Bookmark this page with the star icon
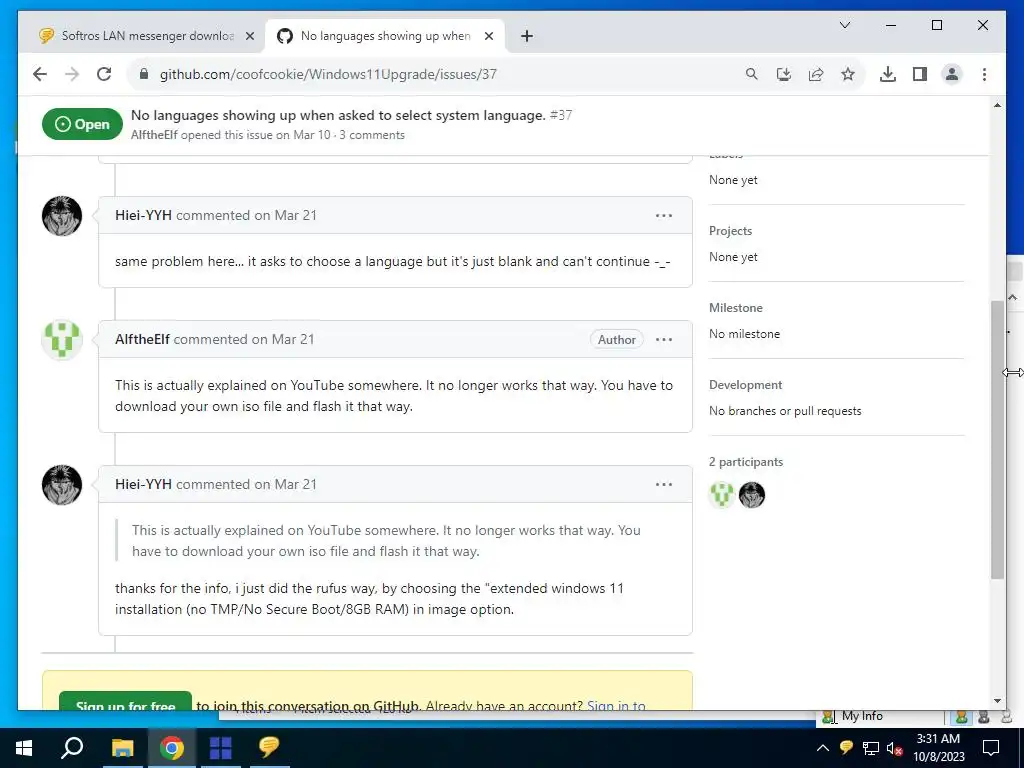1024x768 pixels. pyautogui.click(x=848, y=74)
